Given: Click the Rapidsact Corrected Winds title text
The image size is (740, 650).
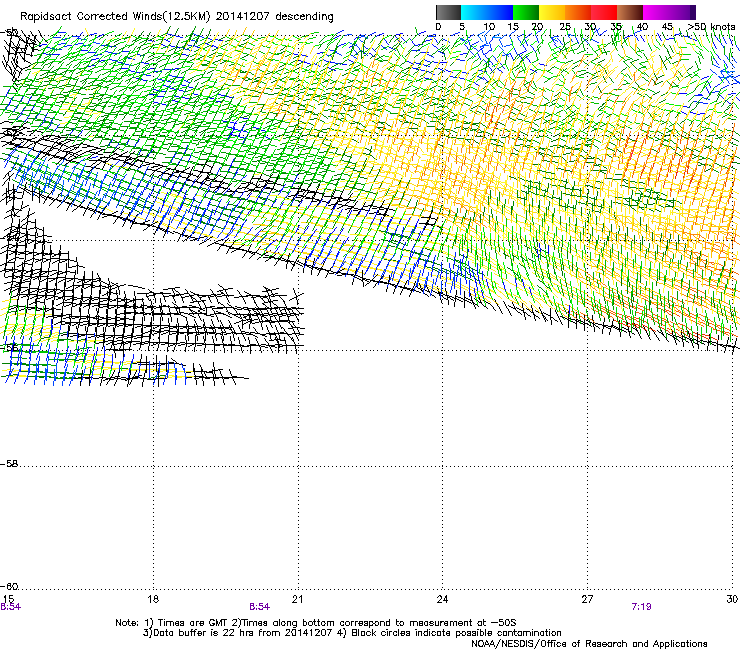Looking at the screenshot, I should (177, 17).
